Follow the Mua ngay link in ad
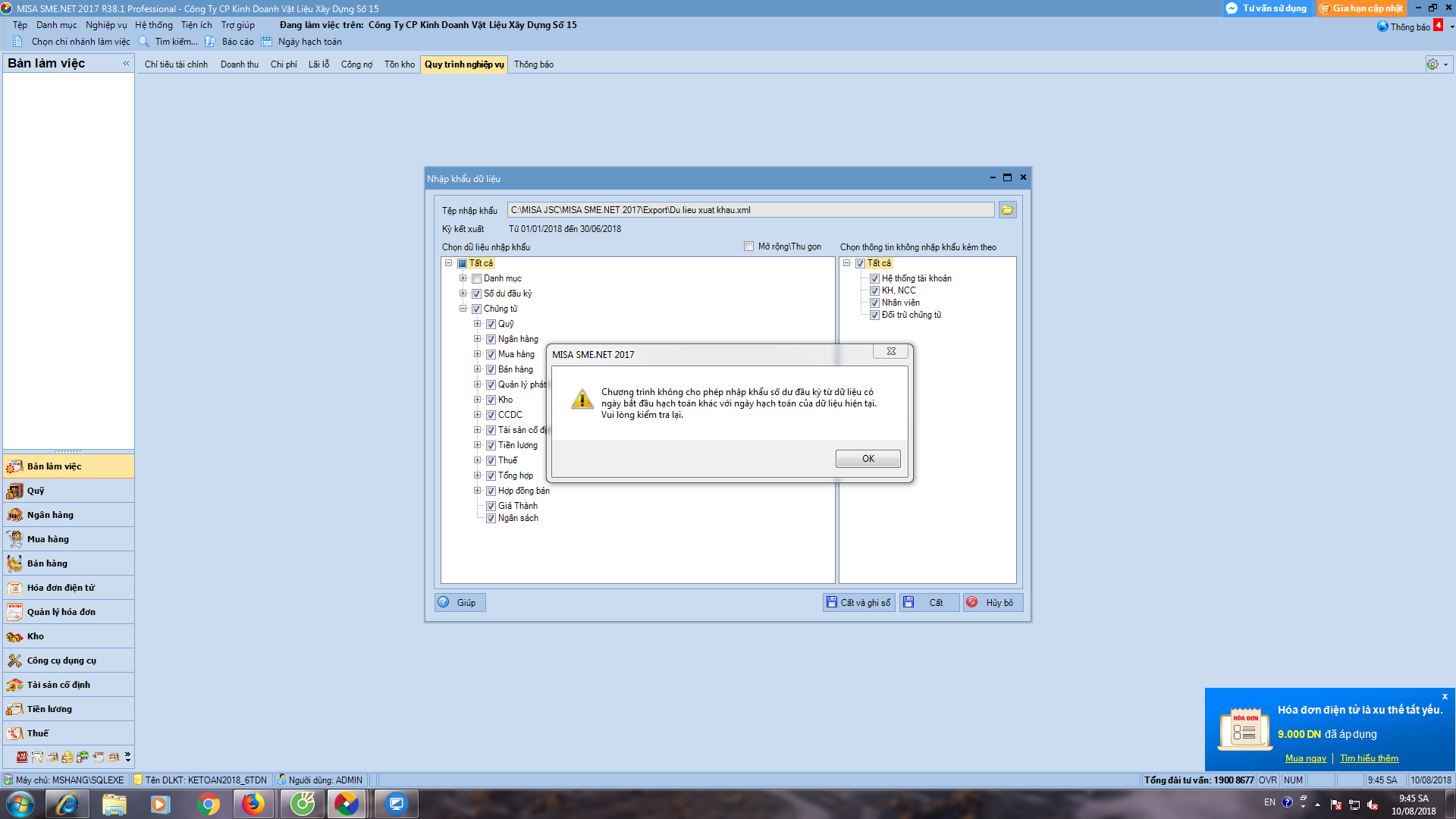 [1306, 758]
